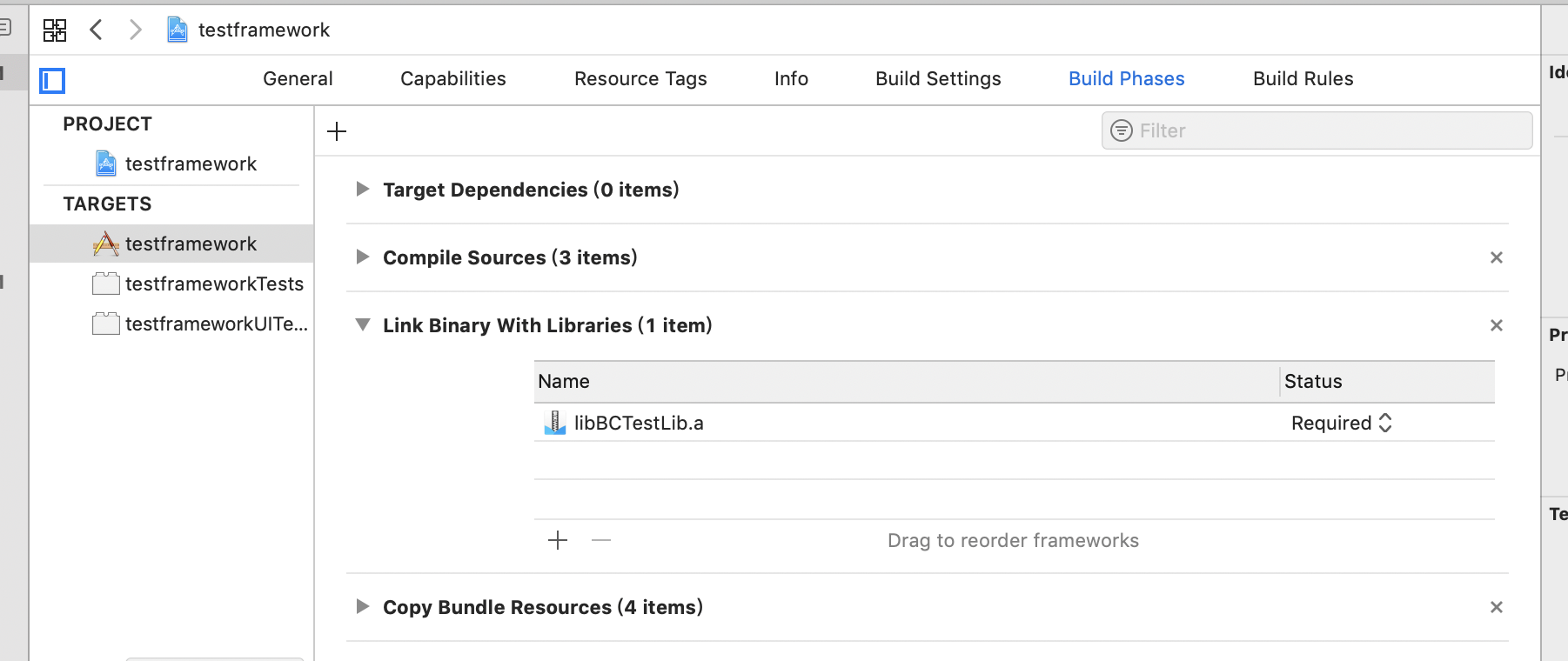Add a library with the plus button
The width and height of the screenshot is (1568, 661).
(558, 540)
